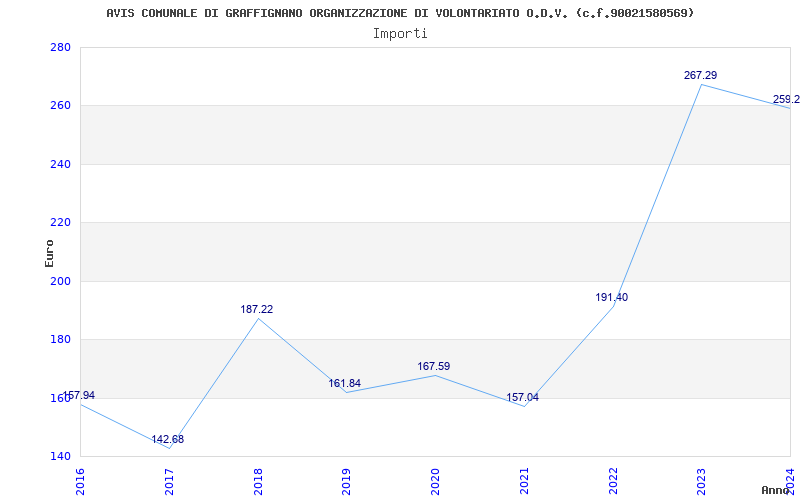
Task: Click the 187.22 data label
Action: coord(257,309)
